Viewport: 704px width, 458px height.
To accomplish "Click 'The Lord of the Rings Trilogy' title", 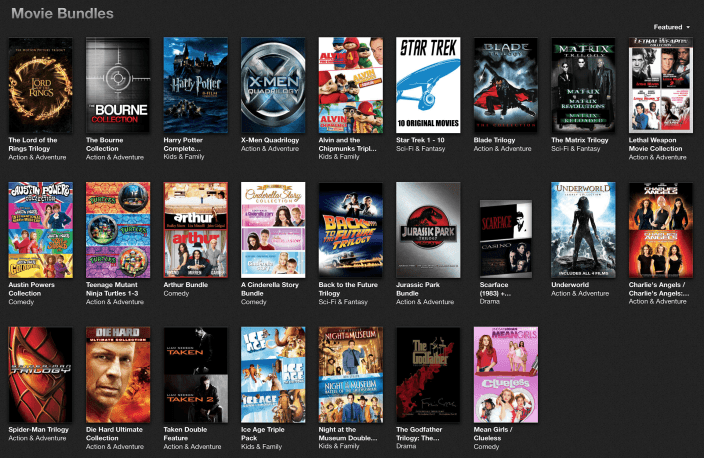I will click(x=33, y=144).
